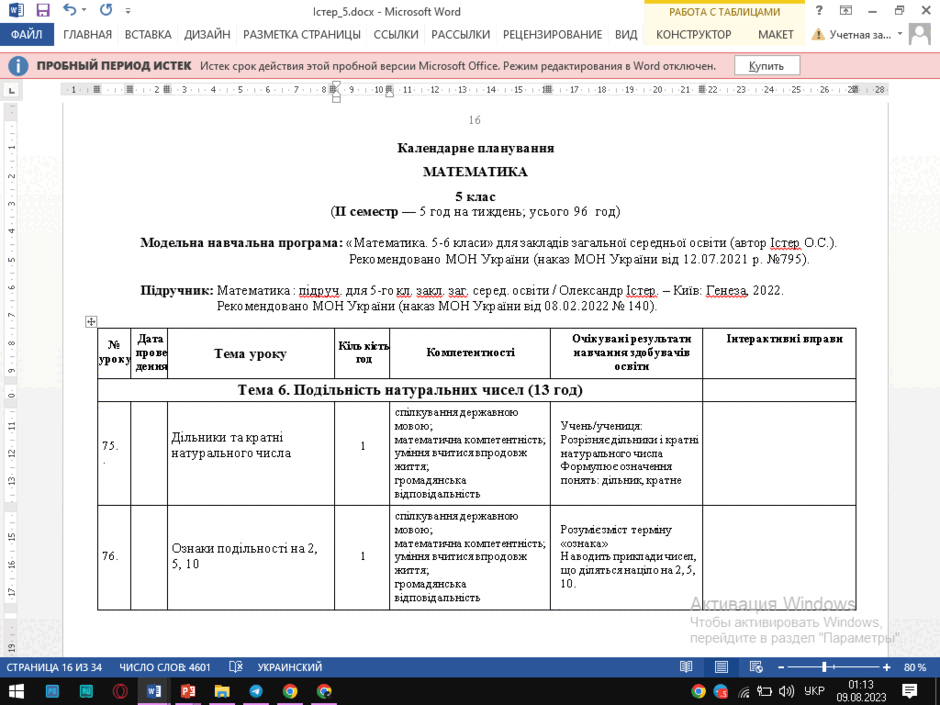This screenshot has width=940, height=705.
Task: Expand the account dropdown arrow
Action: click(899, 34)
